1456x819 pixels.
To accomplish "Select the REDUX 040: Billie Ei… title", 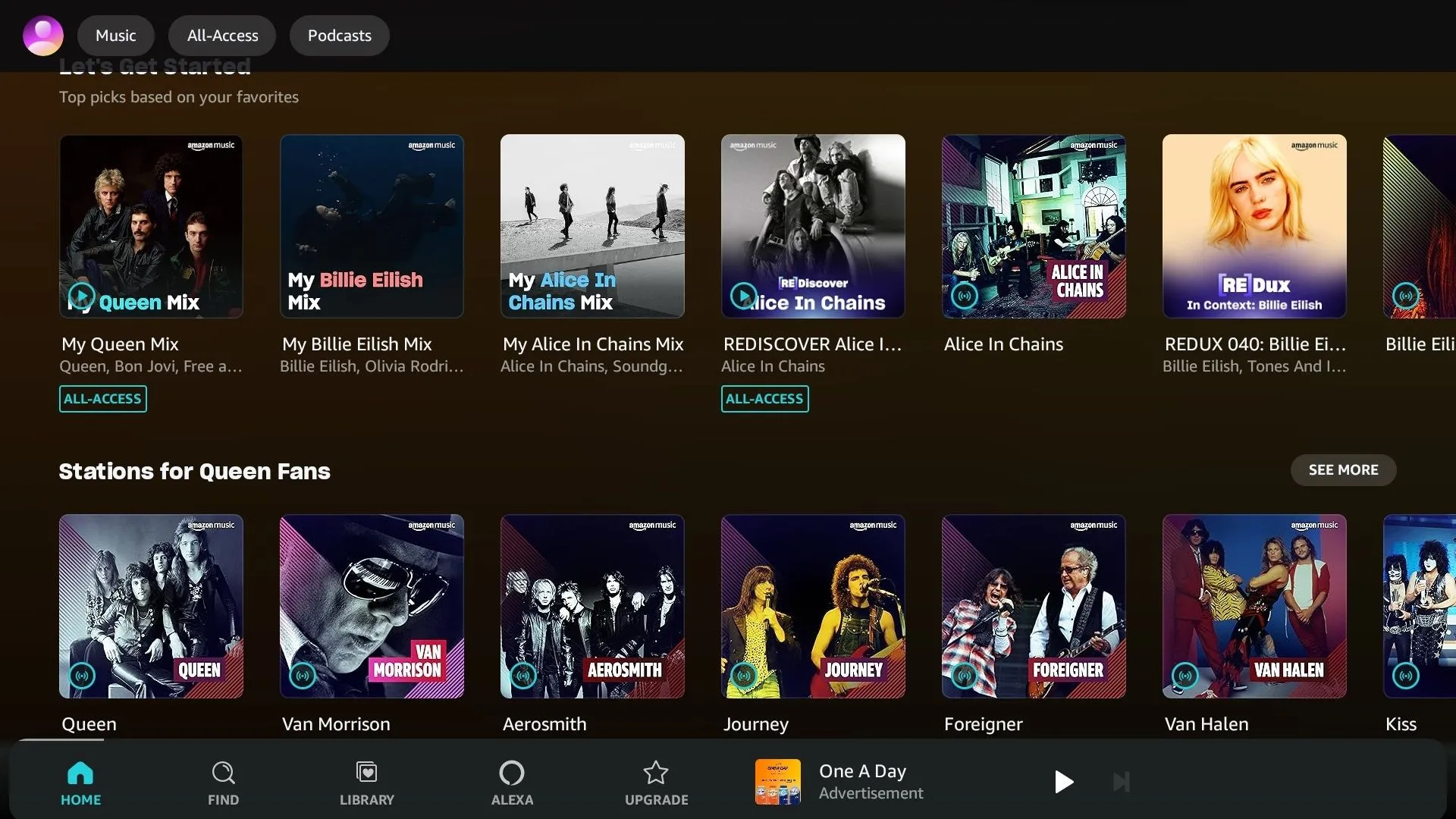I will [1255, 344].
